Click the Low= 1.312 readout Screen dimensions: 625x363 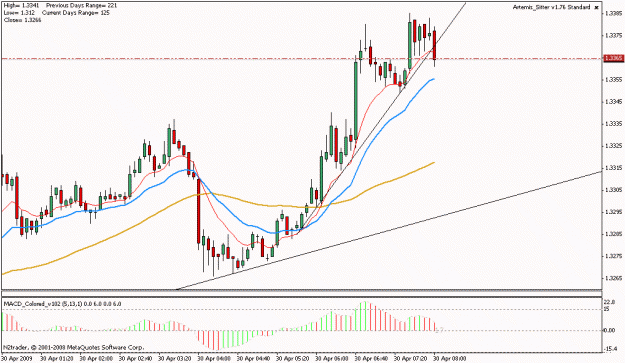click(x=20, y=13)
